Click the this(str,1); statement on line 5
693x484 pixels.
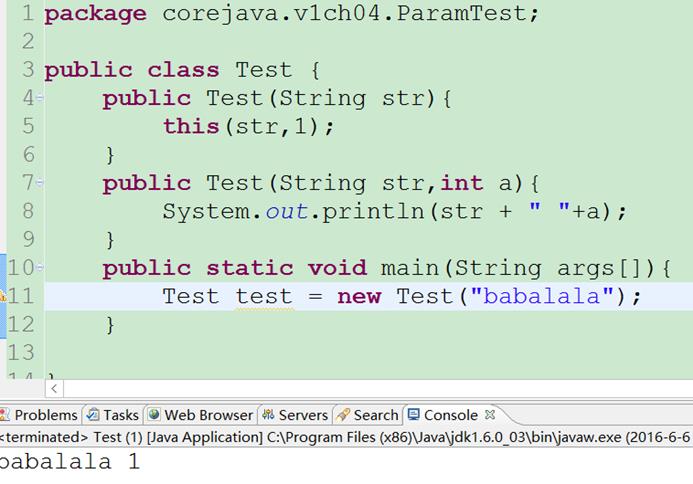pyautogui.click(x=249, y=126)
